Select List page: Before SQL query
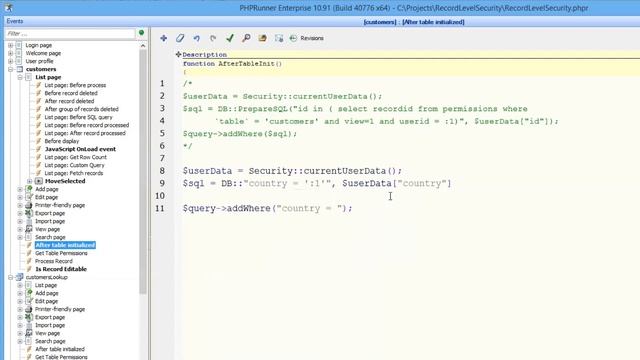Screen dimensions: 640x360 click(x=78, y=117)
